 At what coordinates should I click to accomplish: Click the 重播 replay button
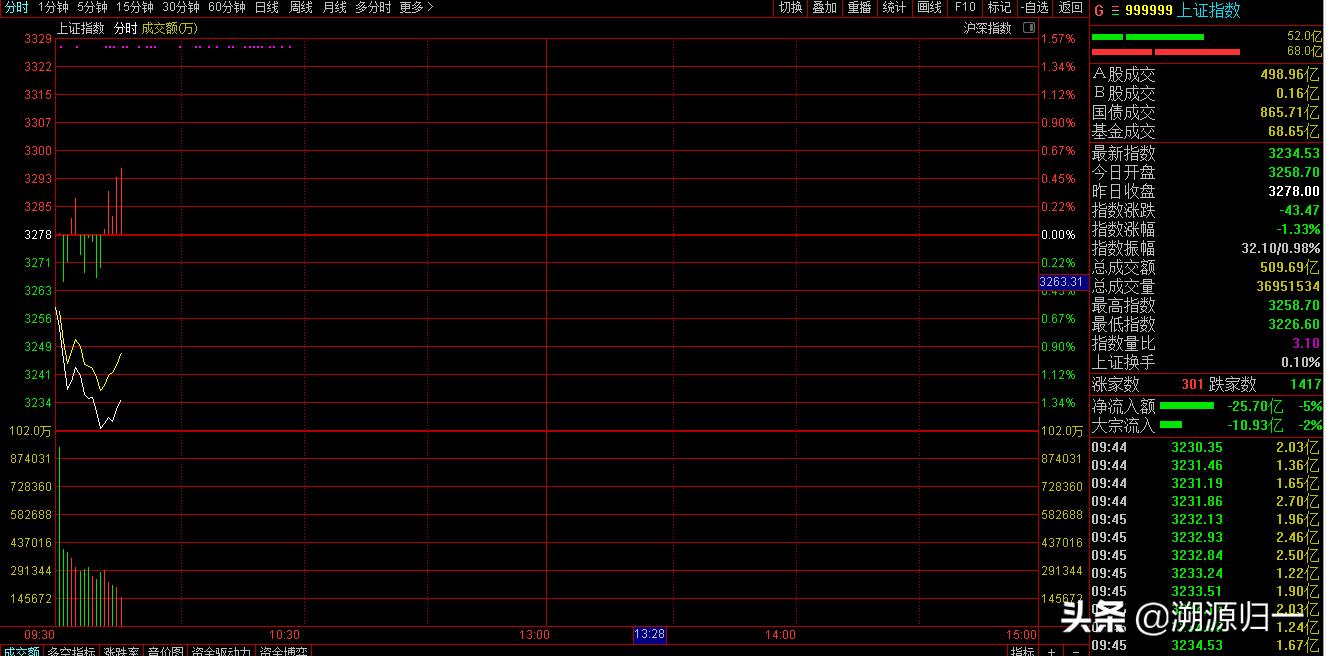(x=859, y=7)
